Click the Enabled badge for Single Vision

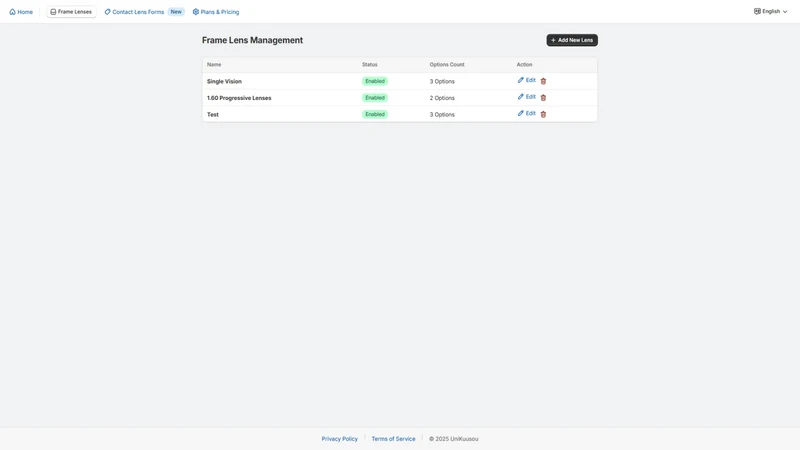(x=374, y=81)
